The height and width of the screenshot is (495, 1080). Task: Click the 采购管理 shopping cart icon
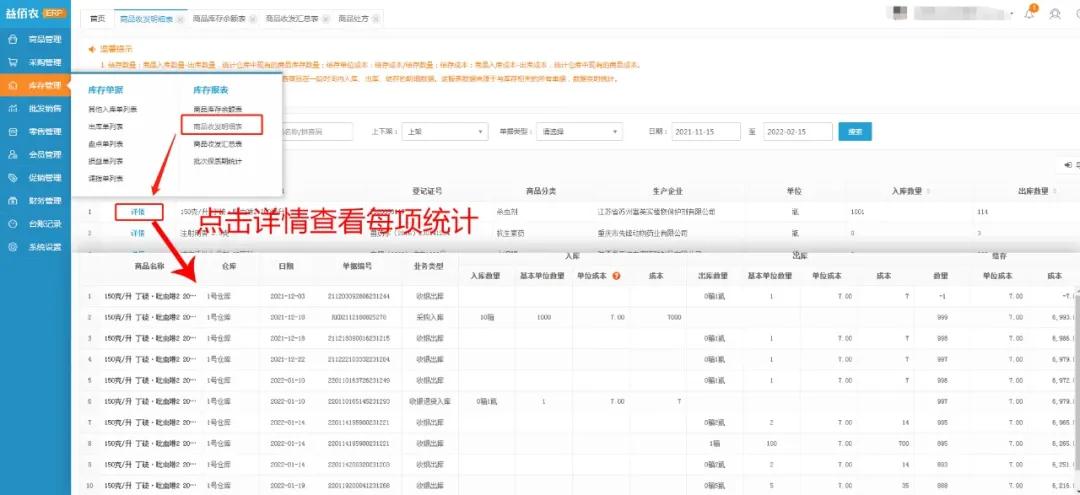pos(12,62)
